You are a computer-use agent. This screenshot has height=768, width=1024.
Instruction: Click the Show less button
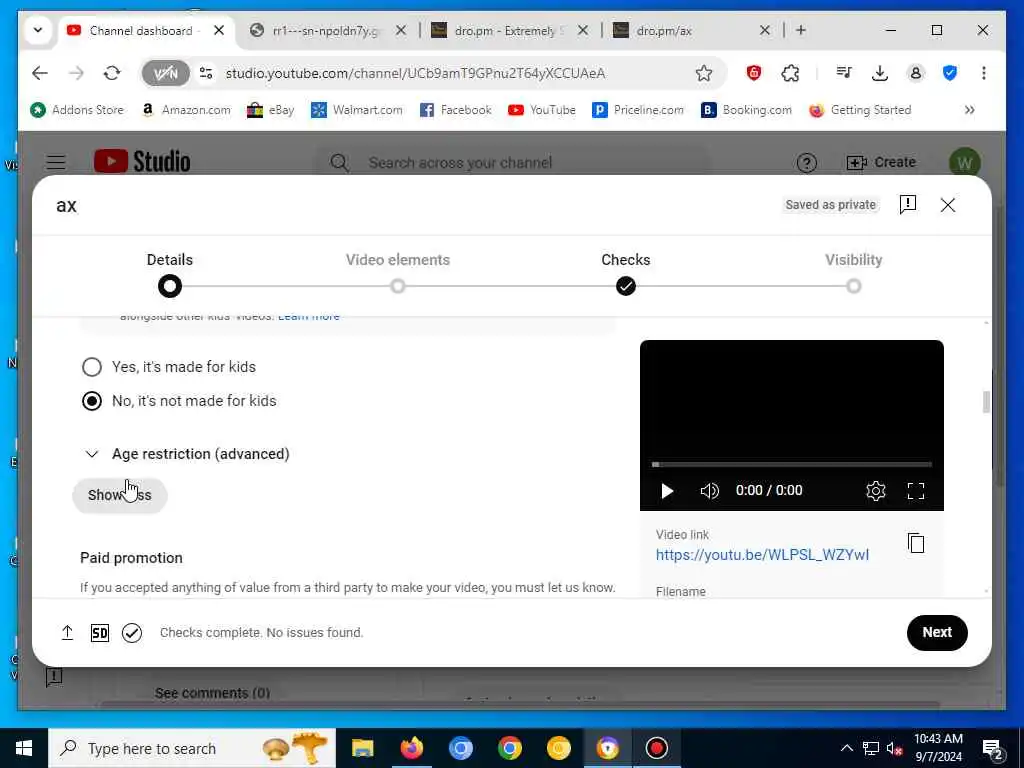pos(120,495)
